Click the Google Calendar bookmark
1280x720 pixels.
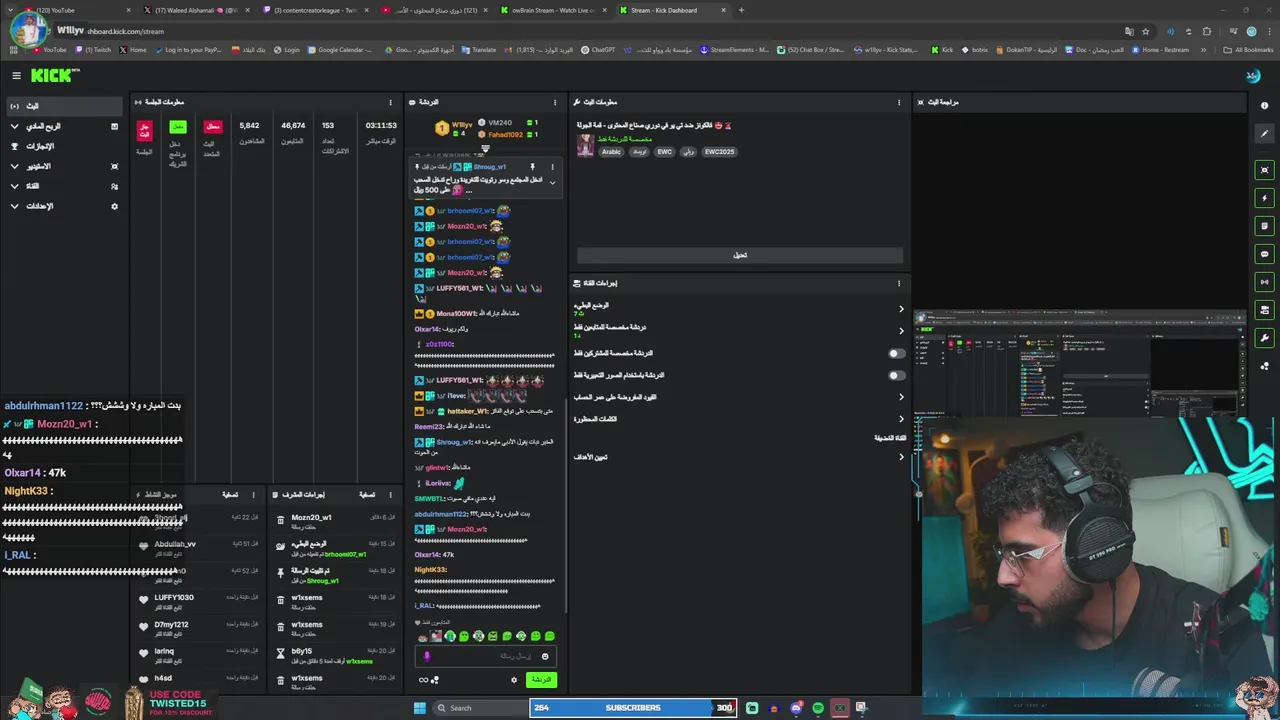coord(341,49)
